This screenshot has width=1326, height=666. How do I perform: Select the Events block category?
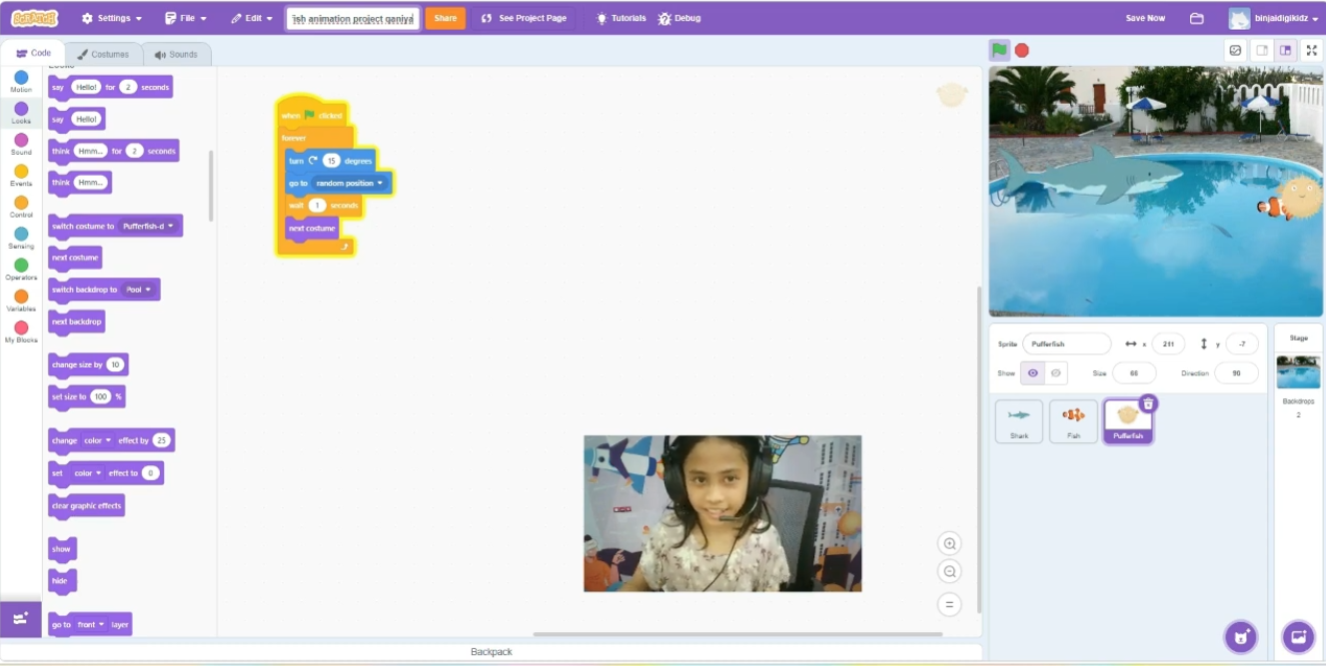[21, 176]
